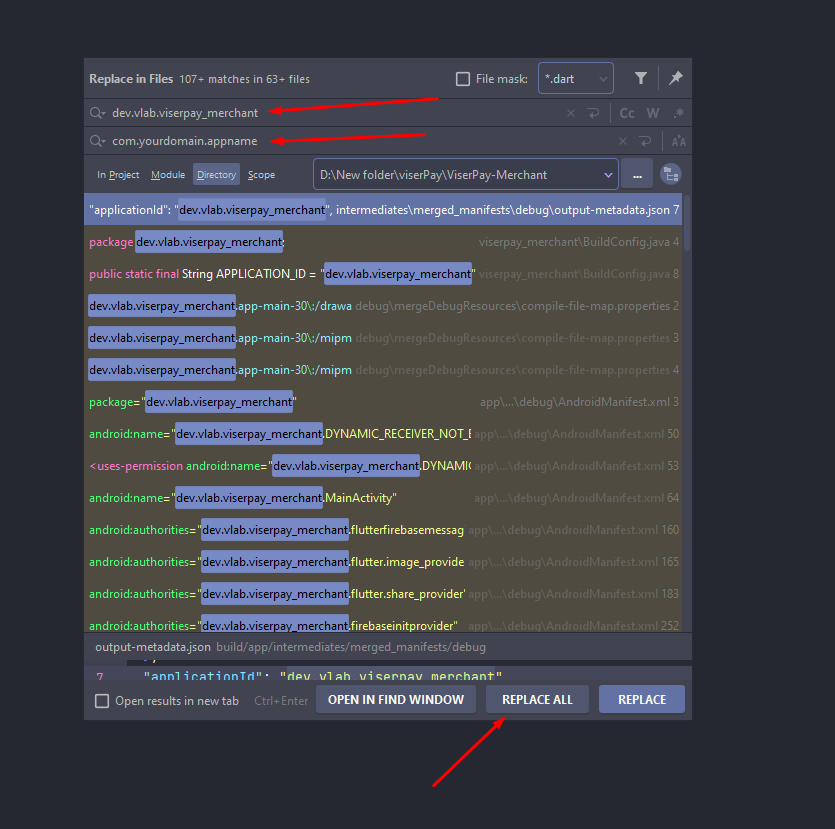The height and width of the screenshot is (829, 835).
Task: Clear the replace text field
Action: 623,141
